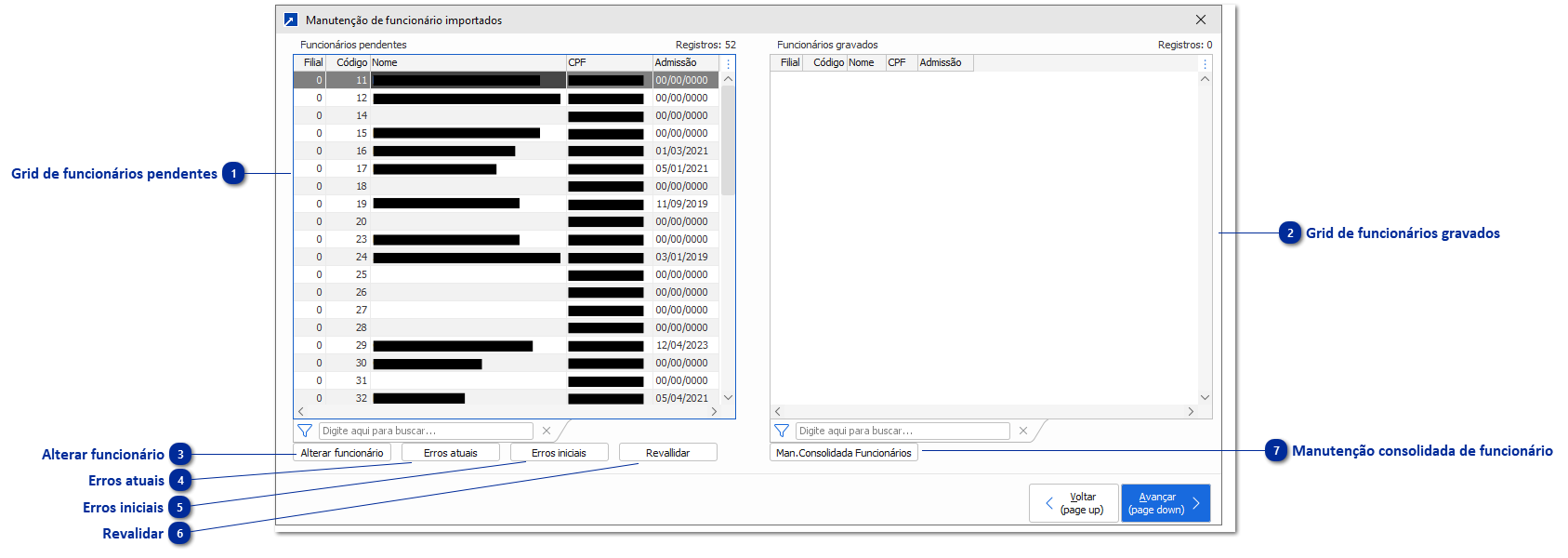Sort pending grid by CPF column
Screen dimensions: 1568x558
click(609, 62)
